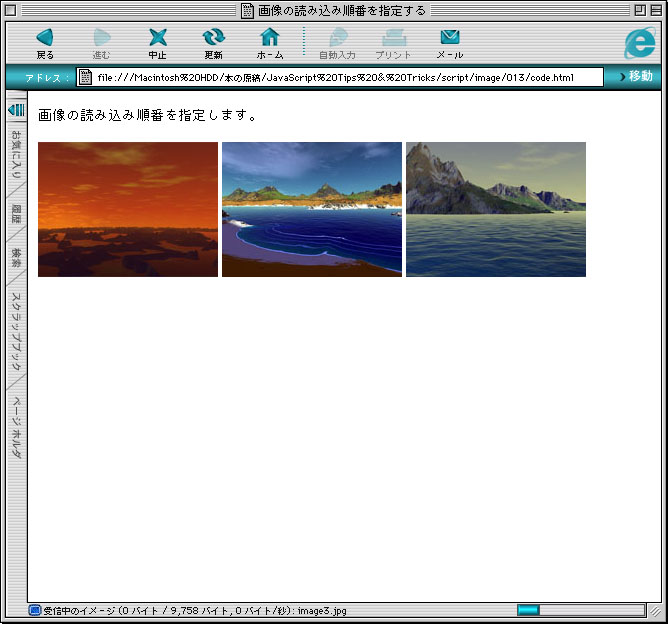This screenshot has width=668, height=624.
Task: Go back with the 戻る button
Action: click(45, 43)
